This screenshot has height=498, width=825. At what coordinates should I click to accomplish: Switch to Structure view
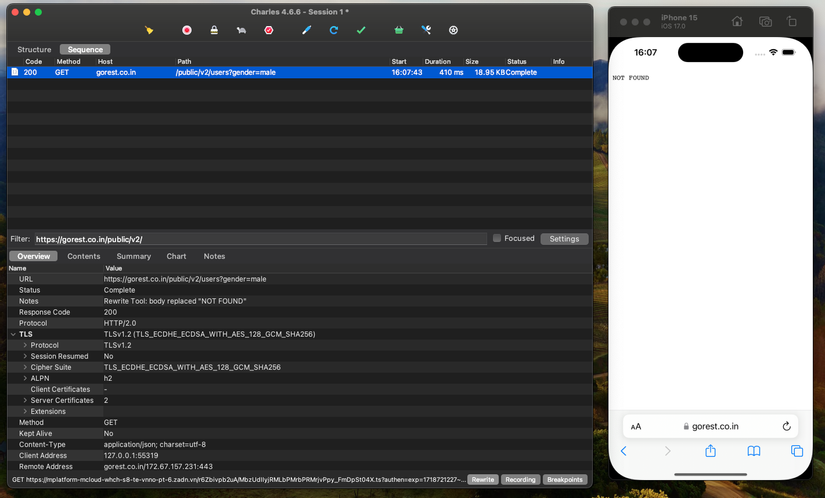(x=34, y=49)
